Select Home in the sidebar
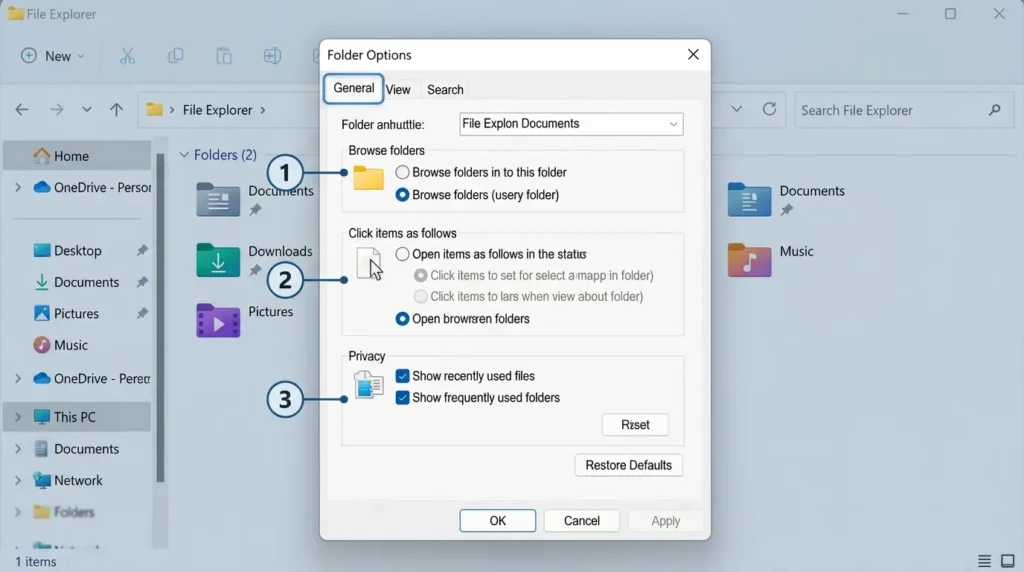The height and width of the screenshot is (572, 1024). point(77,156)
